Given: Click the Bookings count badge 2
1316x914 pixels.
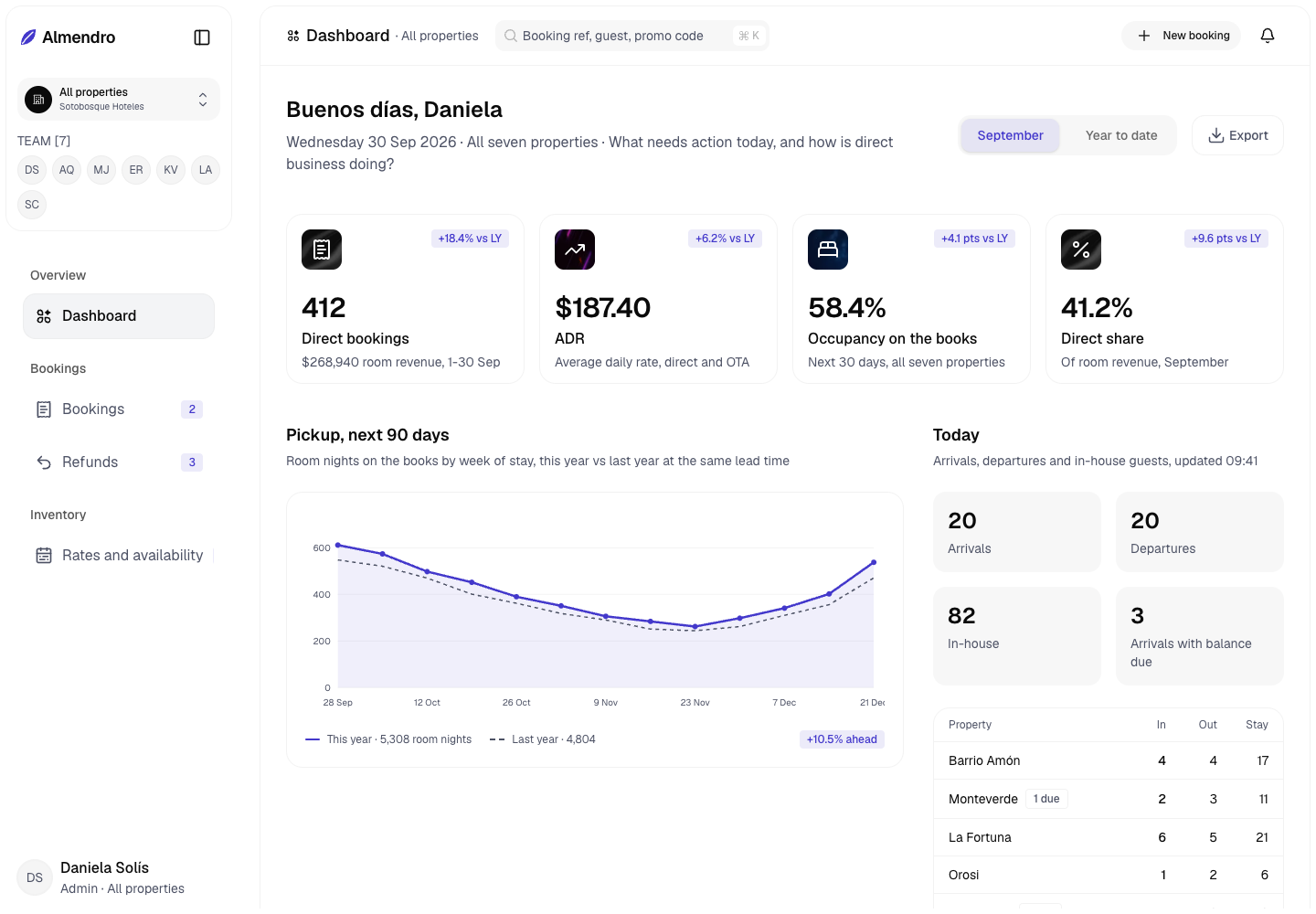Looking at the screenshot, I should (192, 409).
